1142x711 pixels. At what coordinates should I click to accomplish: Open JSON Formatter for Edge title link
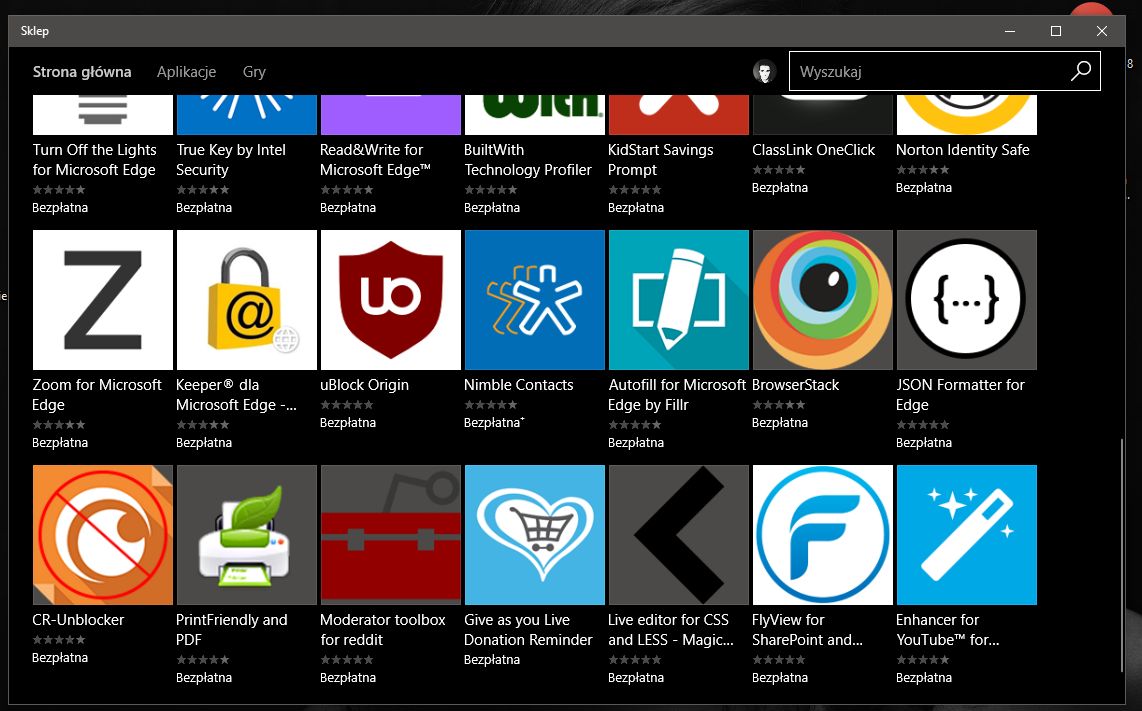coord(960,395)
